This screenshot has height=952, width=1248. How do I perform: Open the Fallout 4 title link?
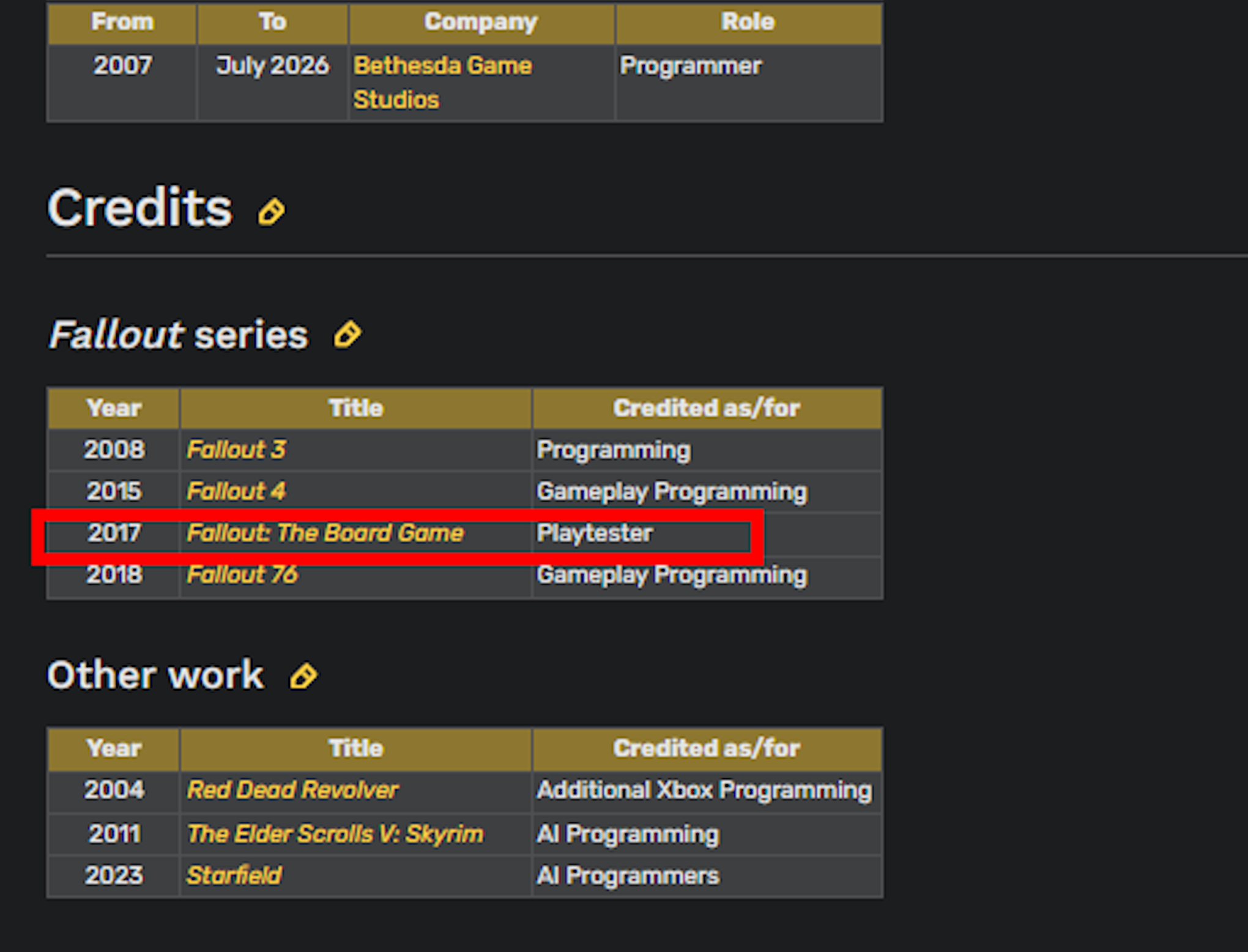pos(236,491)
